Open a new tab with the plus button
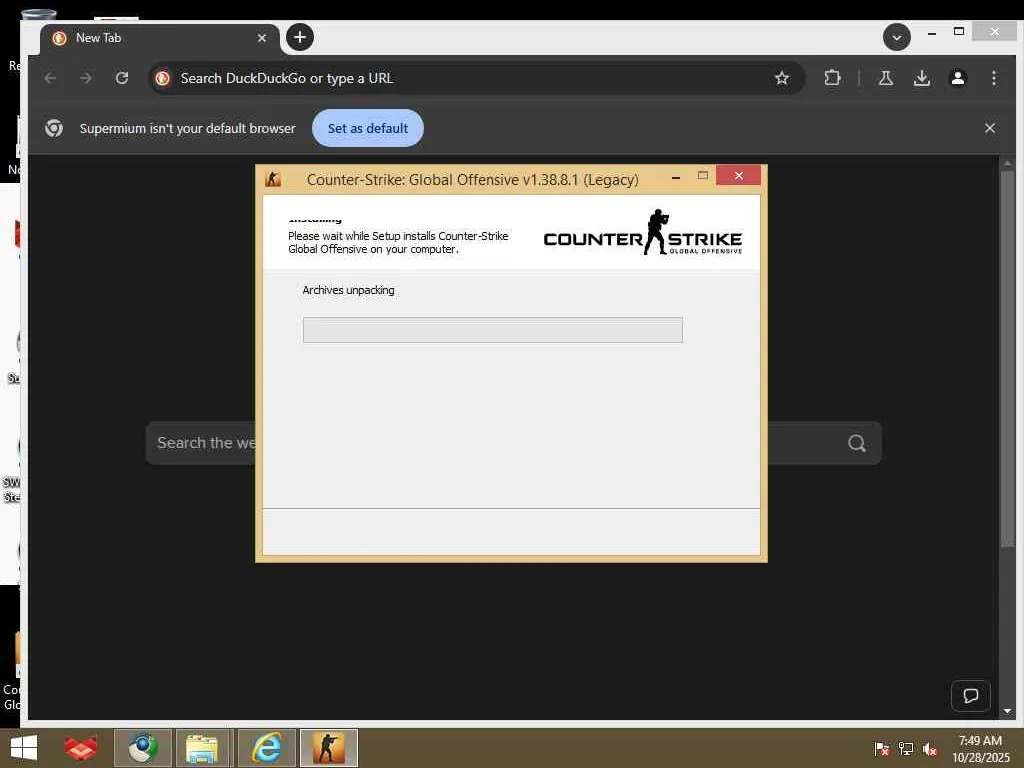Viewport: 1024px width, 768px height. pyautogui.click(x=300, y=37)
